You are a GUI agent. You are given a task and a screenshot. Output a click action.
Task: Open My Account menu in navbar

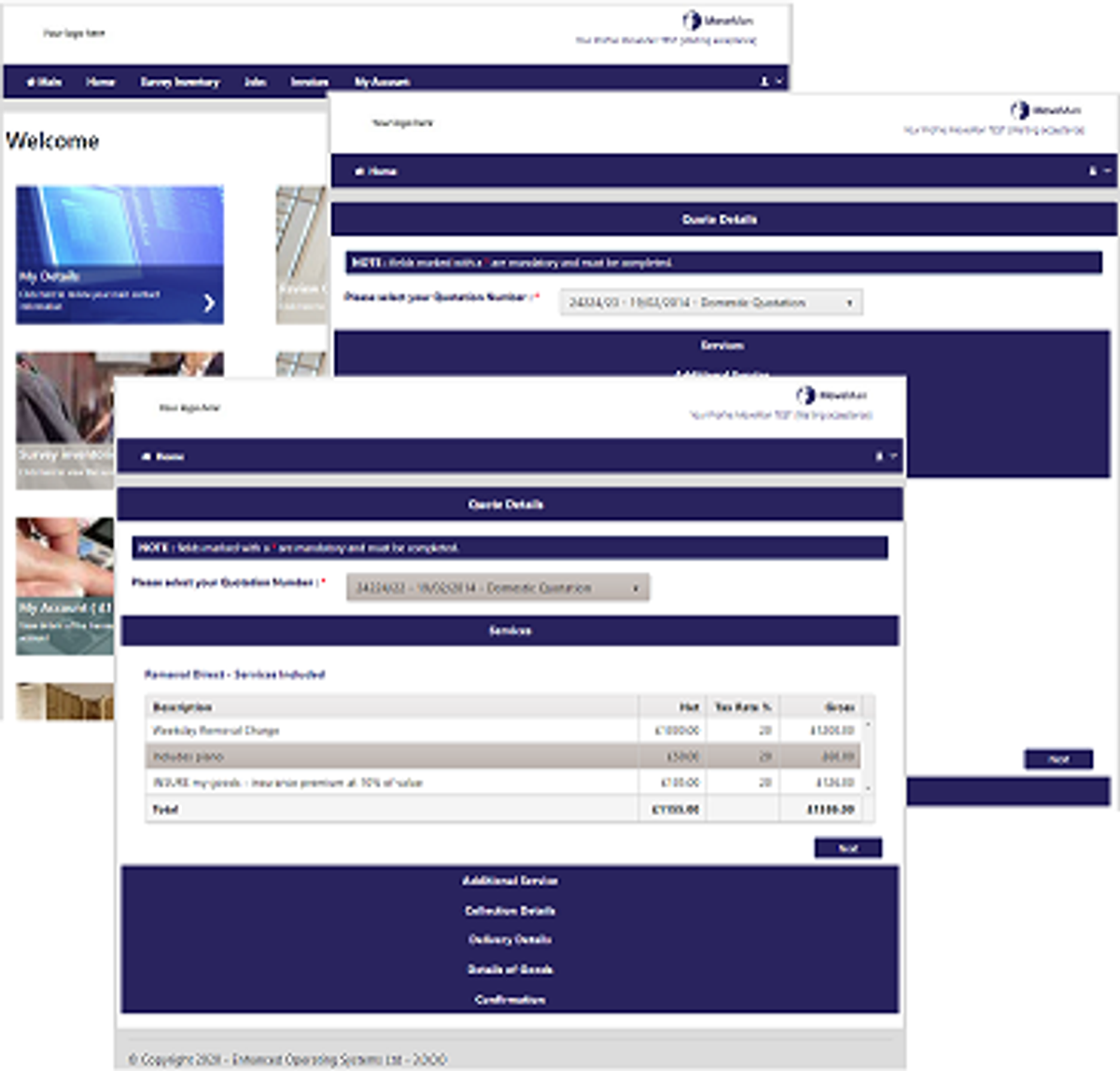coord(382,82)
